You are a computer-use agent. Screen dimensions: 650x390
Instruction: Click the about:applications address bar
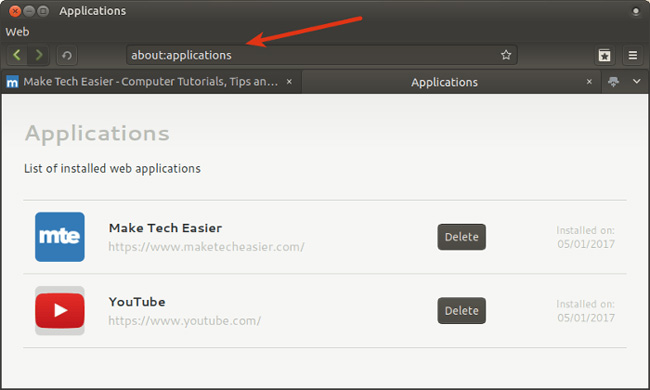(x=321, y=55)
